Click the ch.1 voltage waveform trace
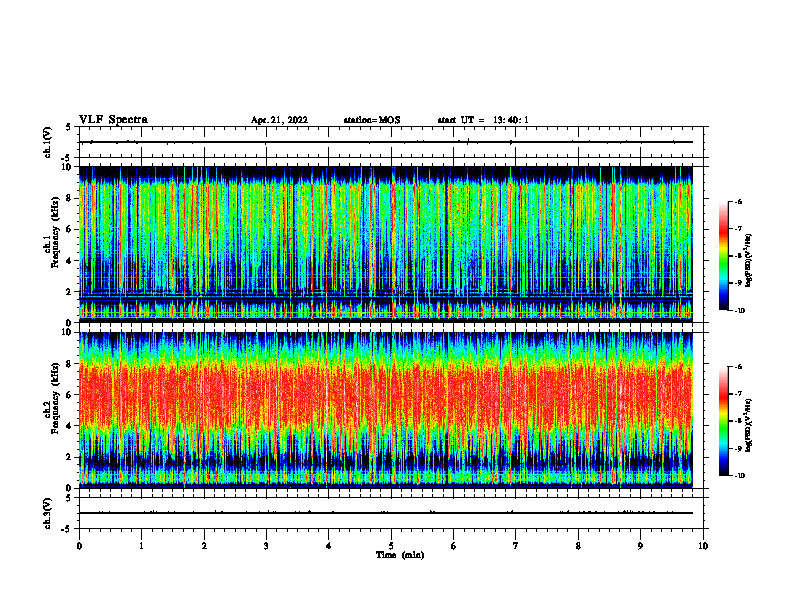792x612 pixels. click(386, 142)
